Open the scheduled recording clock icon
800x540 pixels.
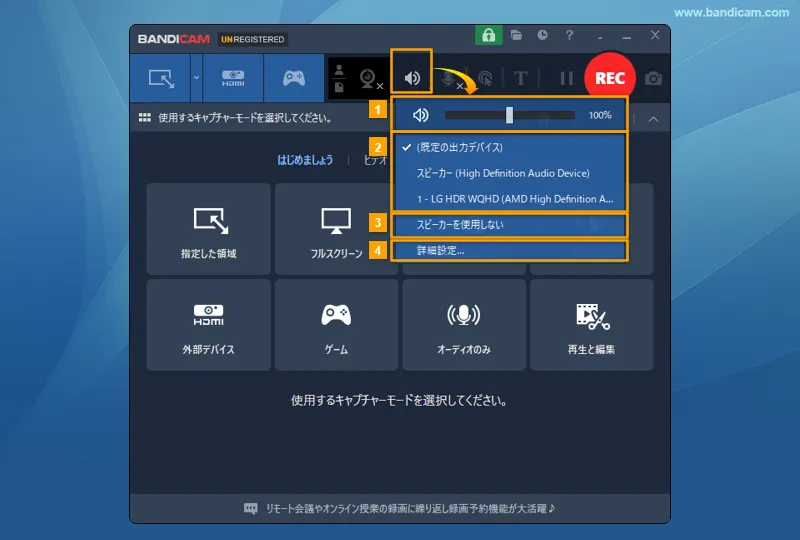pyautogui.click(x=542, y=35)
